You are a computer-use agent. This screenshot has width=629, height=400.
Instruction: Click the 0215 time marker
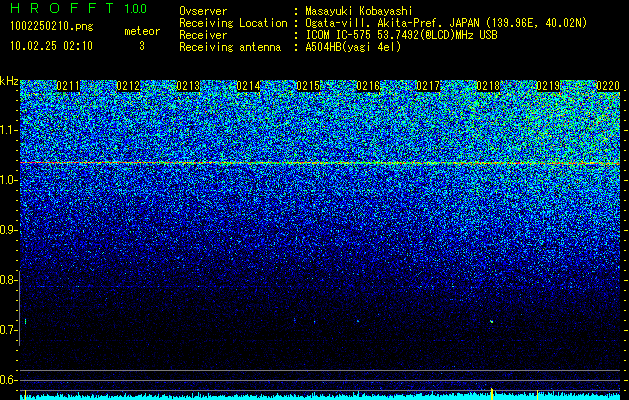[x=308, y=86]
